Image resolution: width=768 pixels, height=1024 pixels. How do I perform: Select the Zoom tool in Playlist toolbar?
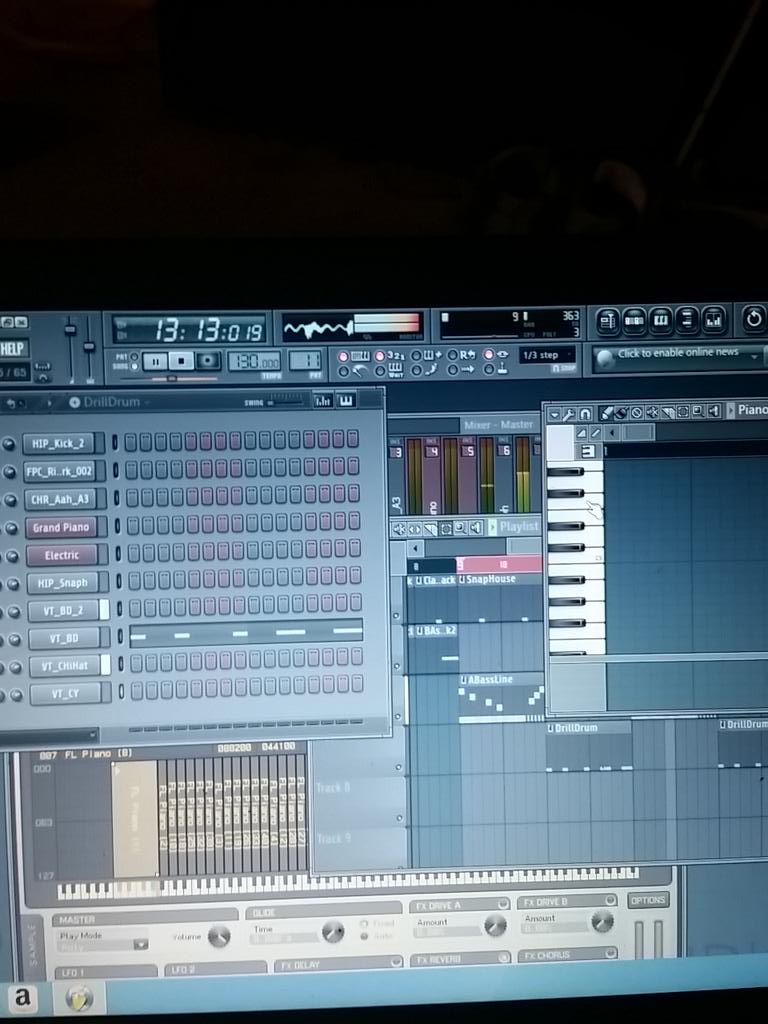coord(460,528)
